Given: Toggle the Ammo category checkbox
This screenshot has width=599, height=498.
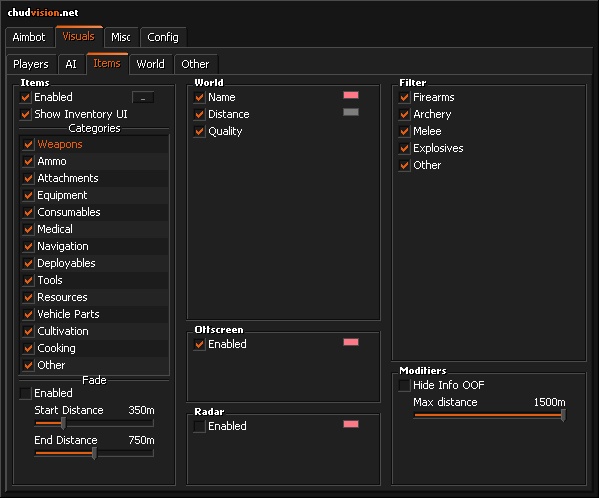Looking at the screenshot, I should coord(28,161).
